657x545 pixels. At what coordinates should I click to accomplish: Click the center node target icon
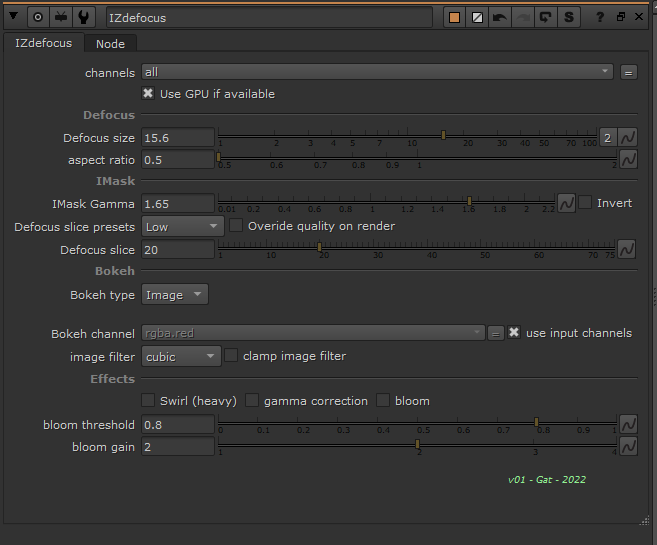click(x=38, y=17)
